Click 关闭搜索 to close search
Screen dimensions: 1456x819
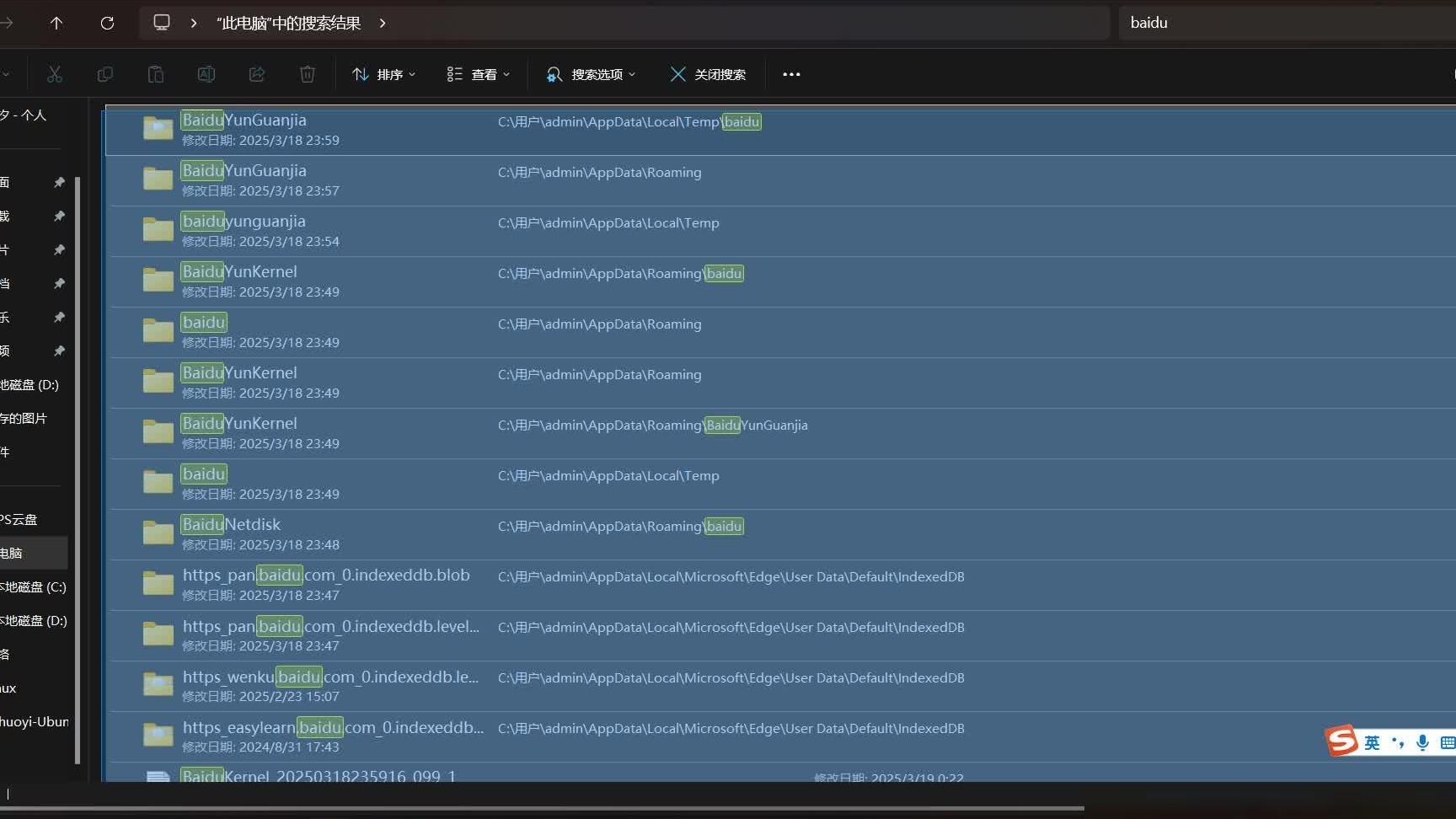(708, 74)
